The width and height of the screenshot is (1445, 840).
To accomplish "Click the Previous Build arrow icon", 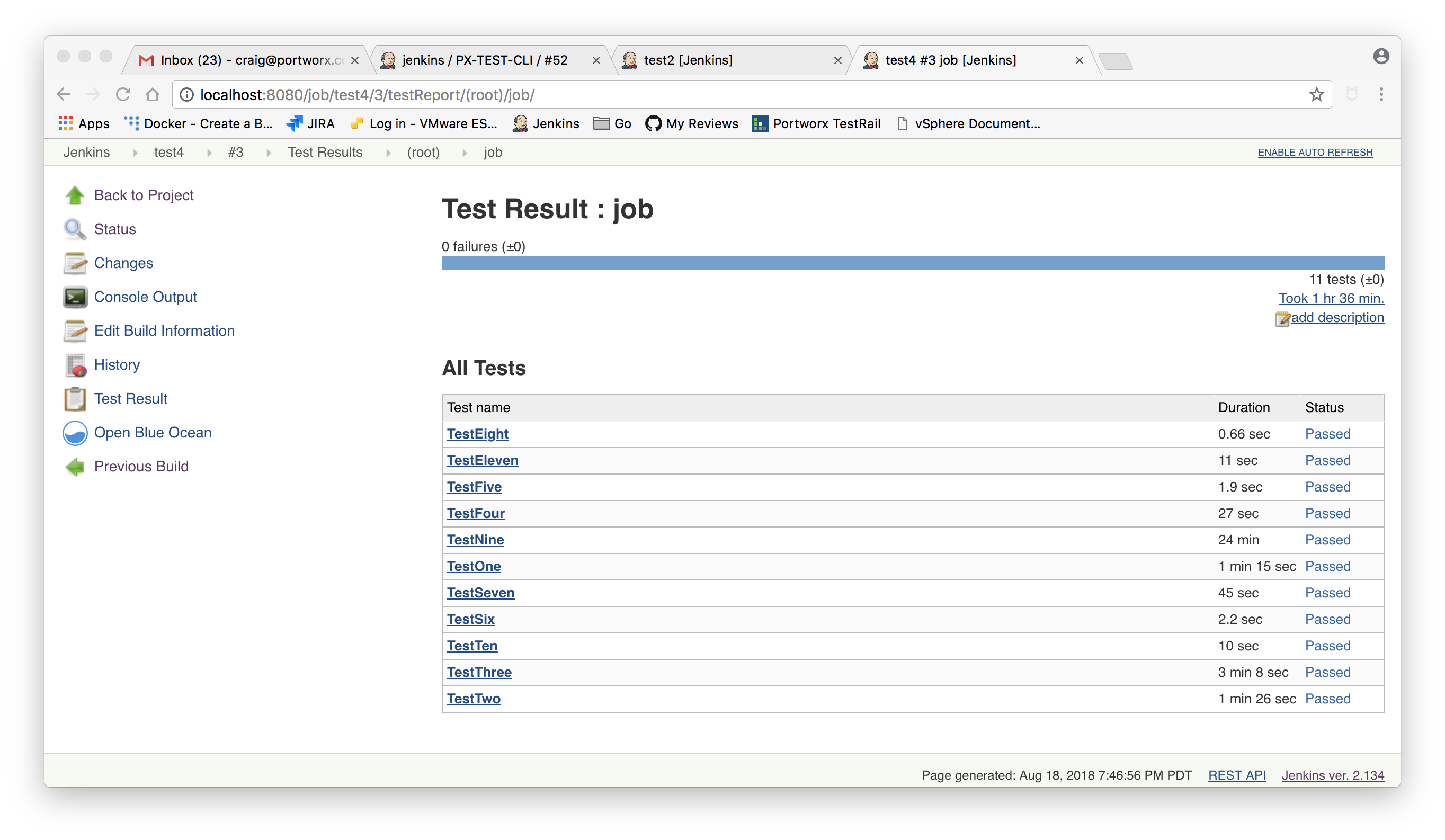I will [75, 467].
